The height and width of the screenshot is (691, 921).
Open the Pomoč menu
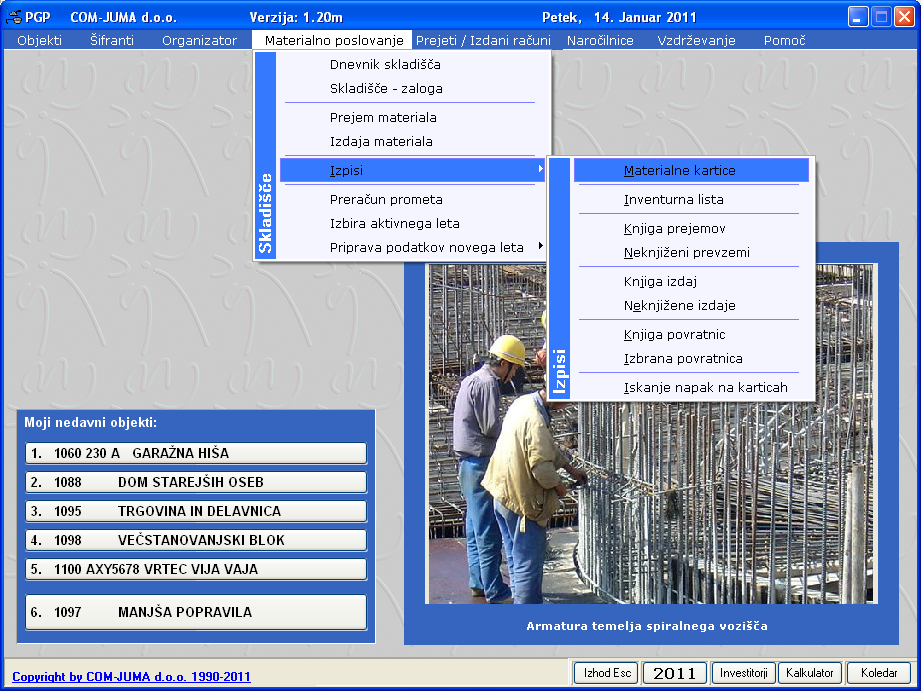tap(784, 41)
